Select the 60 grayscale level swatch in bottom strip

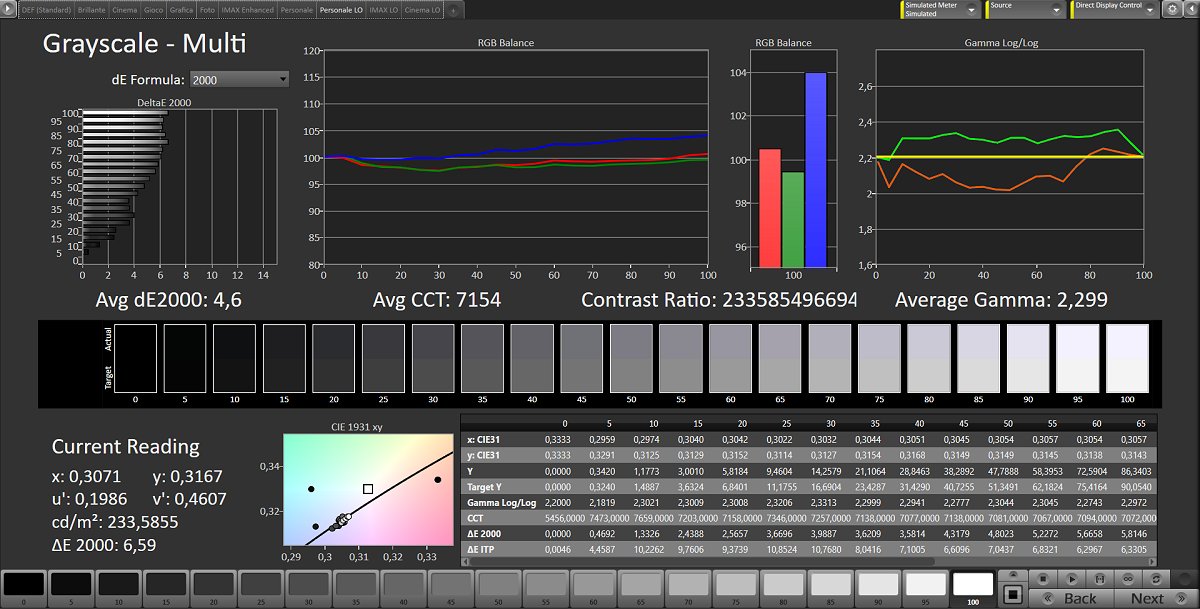(x=592, y=587)
